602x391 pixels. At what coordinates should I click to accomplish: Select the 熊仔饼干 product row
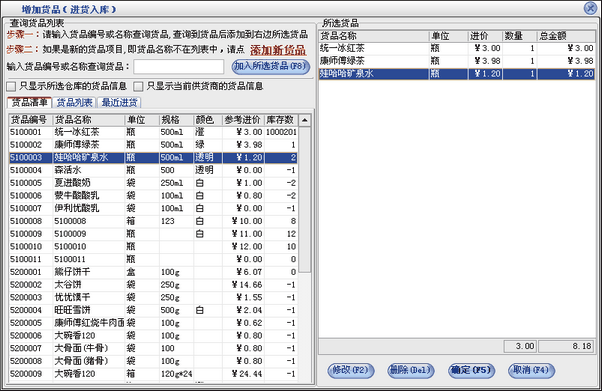(153, 272)
